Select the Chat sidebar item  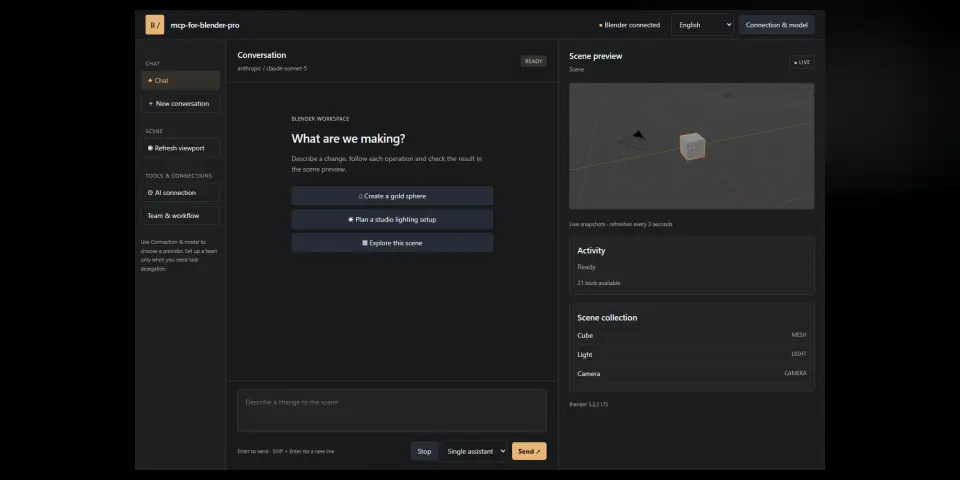181,80
